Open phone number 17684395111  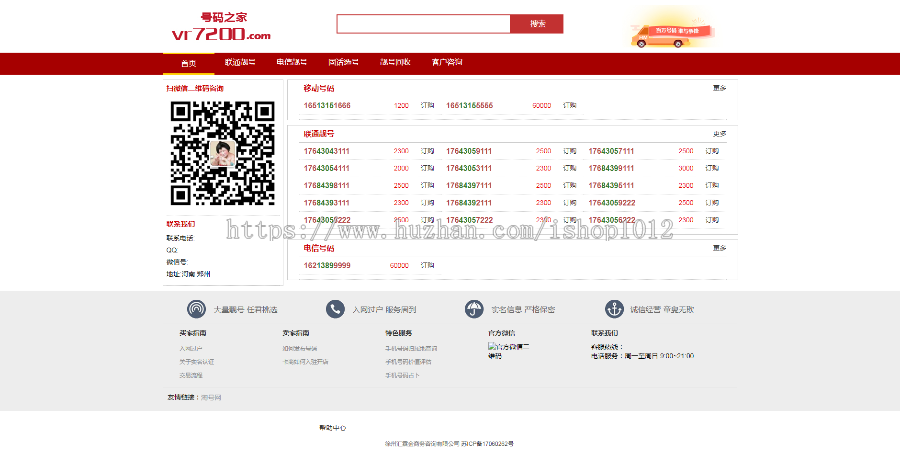[x=611, y=185]
